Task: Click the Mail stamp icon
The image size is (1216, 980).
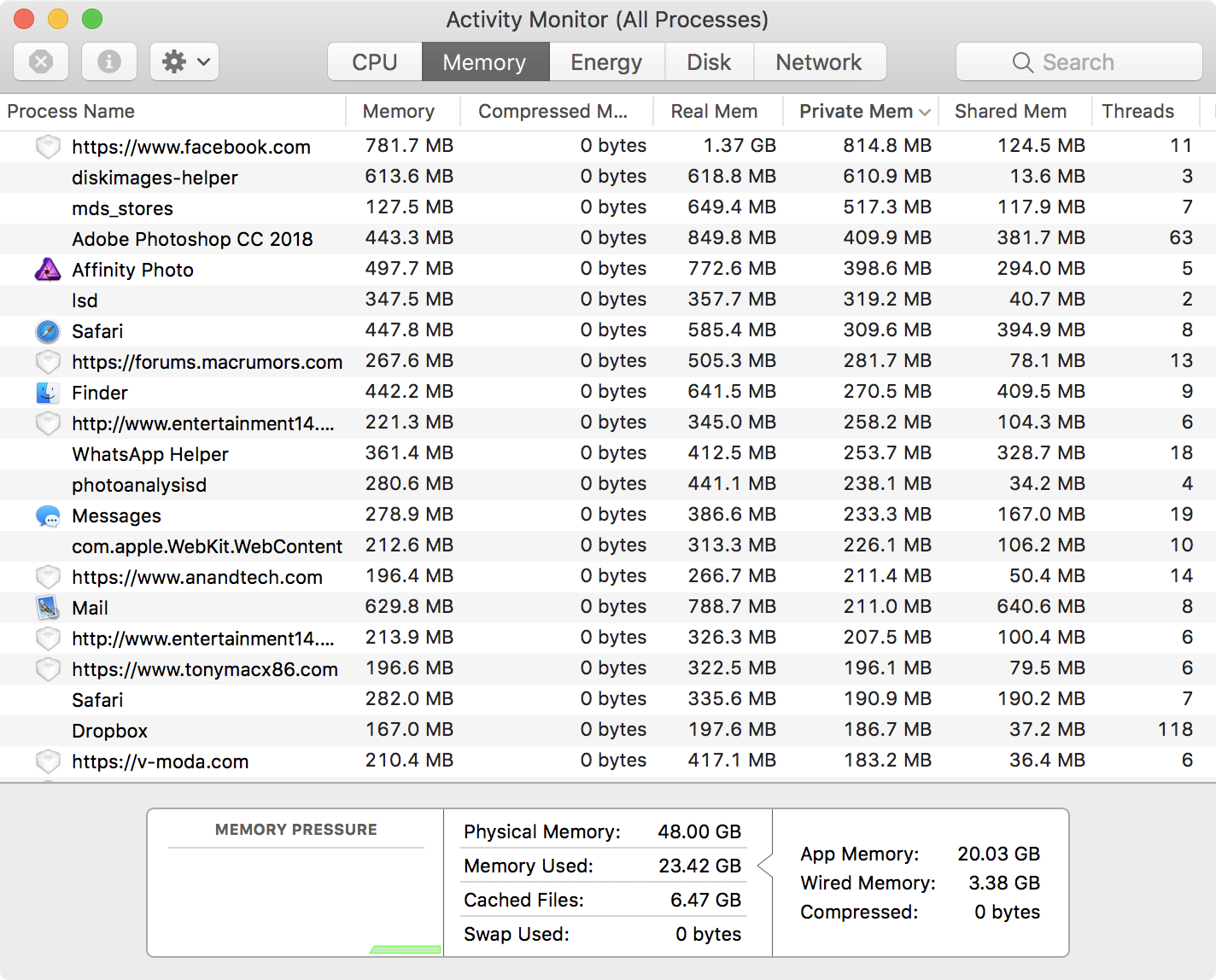Action: [x=48, y=608]
